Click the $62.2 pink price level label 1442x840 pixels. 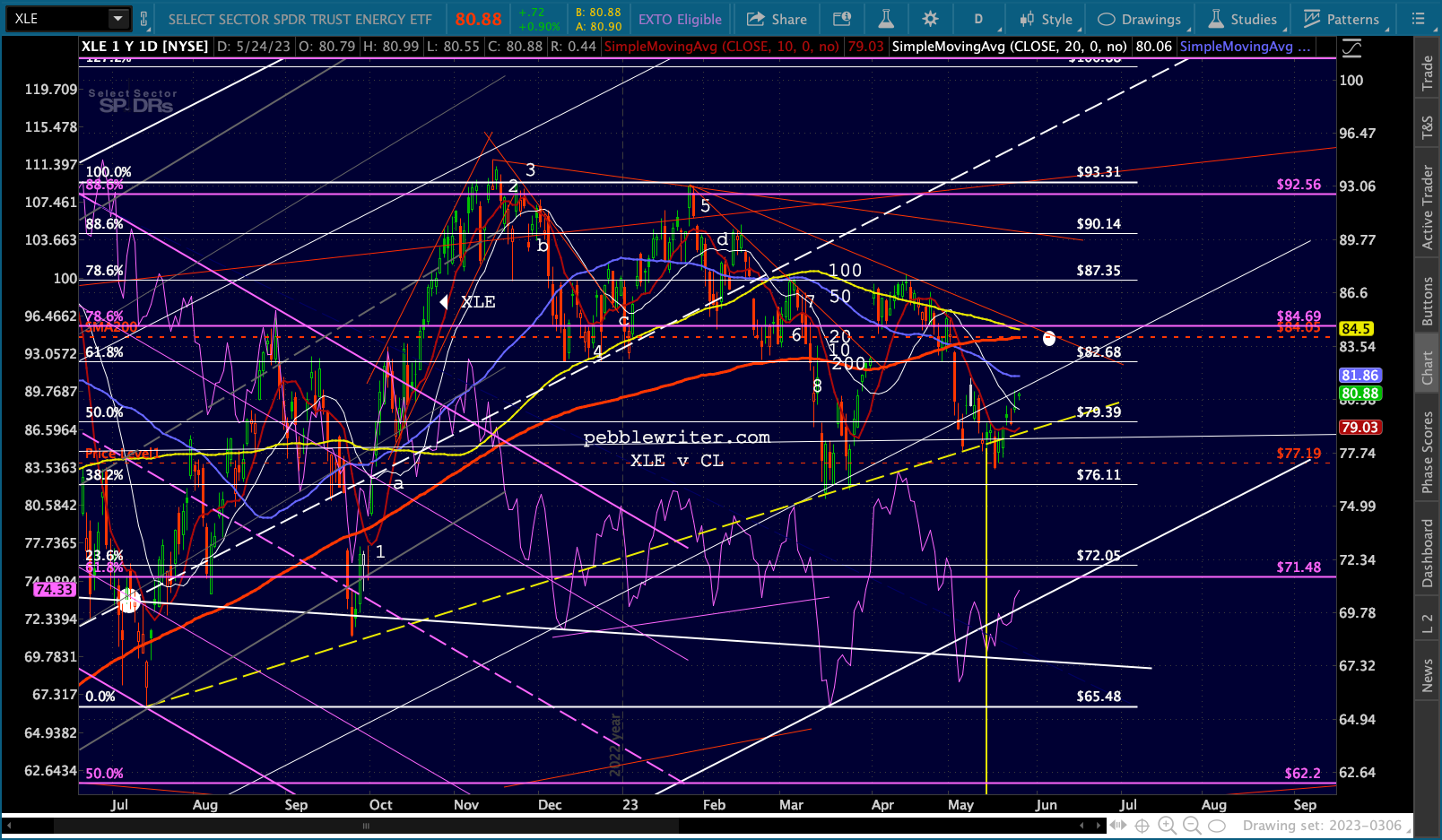[1302, 774]
